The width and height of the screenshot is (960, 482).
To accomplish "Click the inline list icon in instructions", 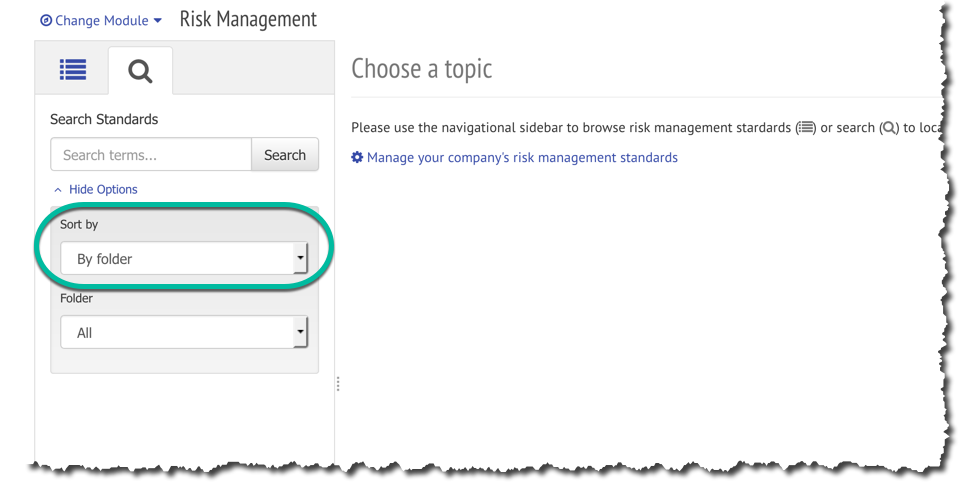I will click(806, 128).
